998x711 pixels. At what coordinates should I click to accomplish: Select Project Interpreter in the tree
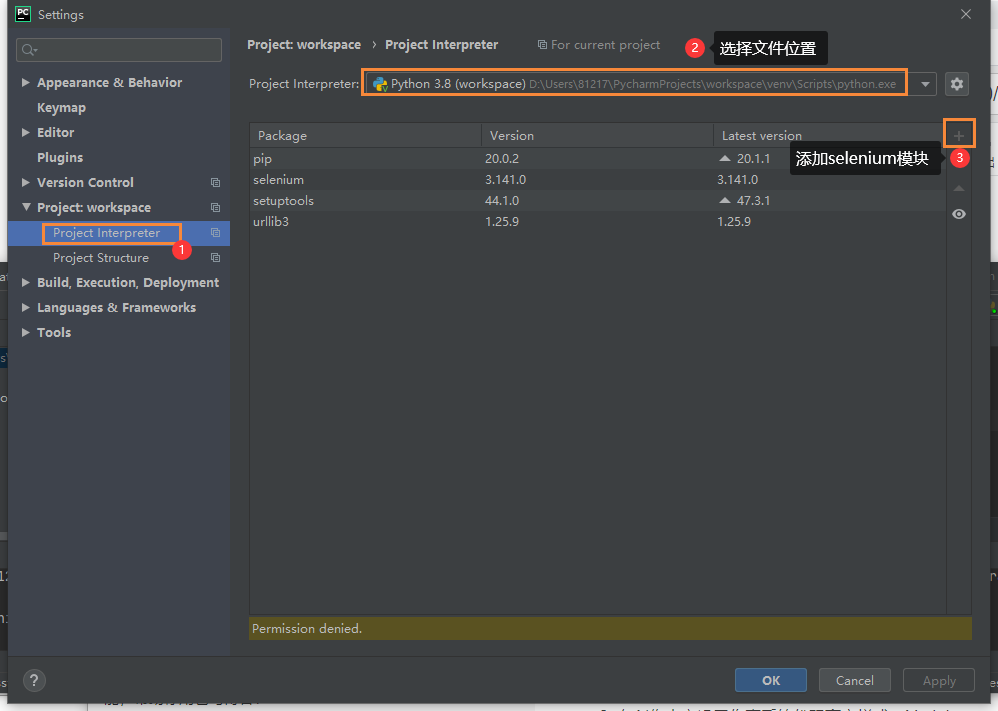tap(106, 233)
